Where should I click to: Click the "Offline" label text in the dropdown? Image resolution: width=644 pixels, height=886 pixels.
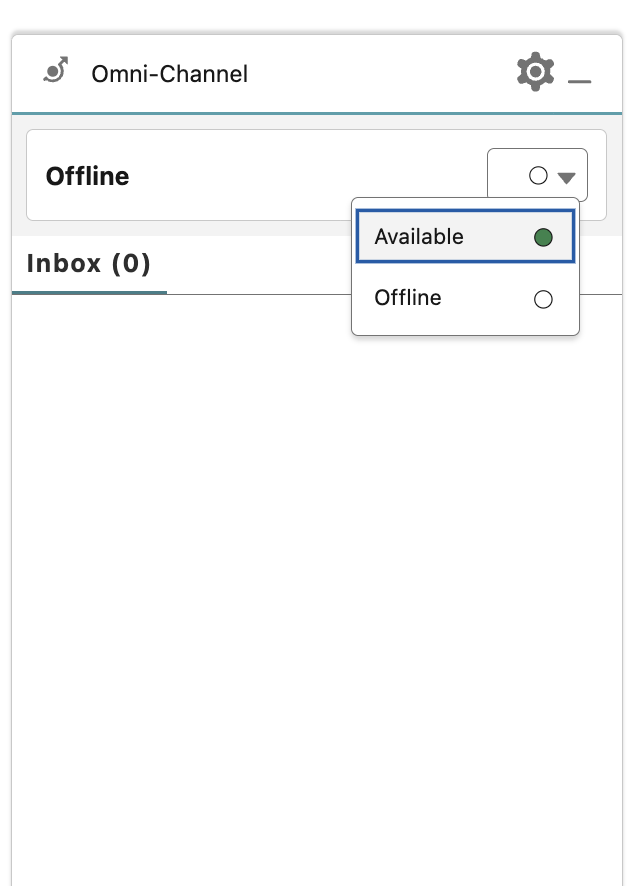point(408,298)
